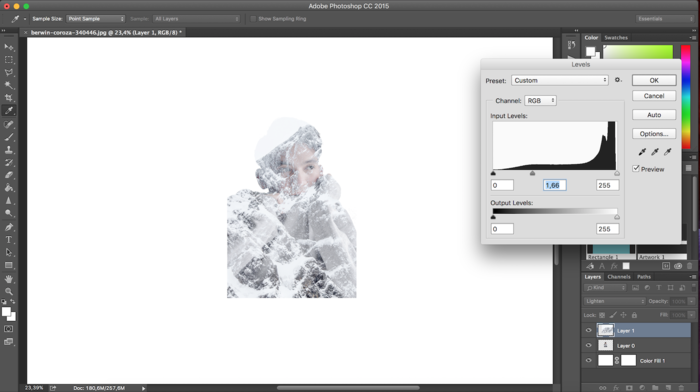Select the Path Selection tool
700x392 pixels.
point(8,252)
